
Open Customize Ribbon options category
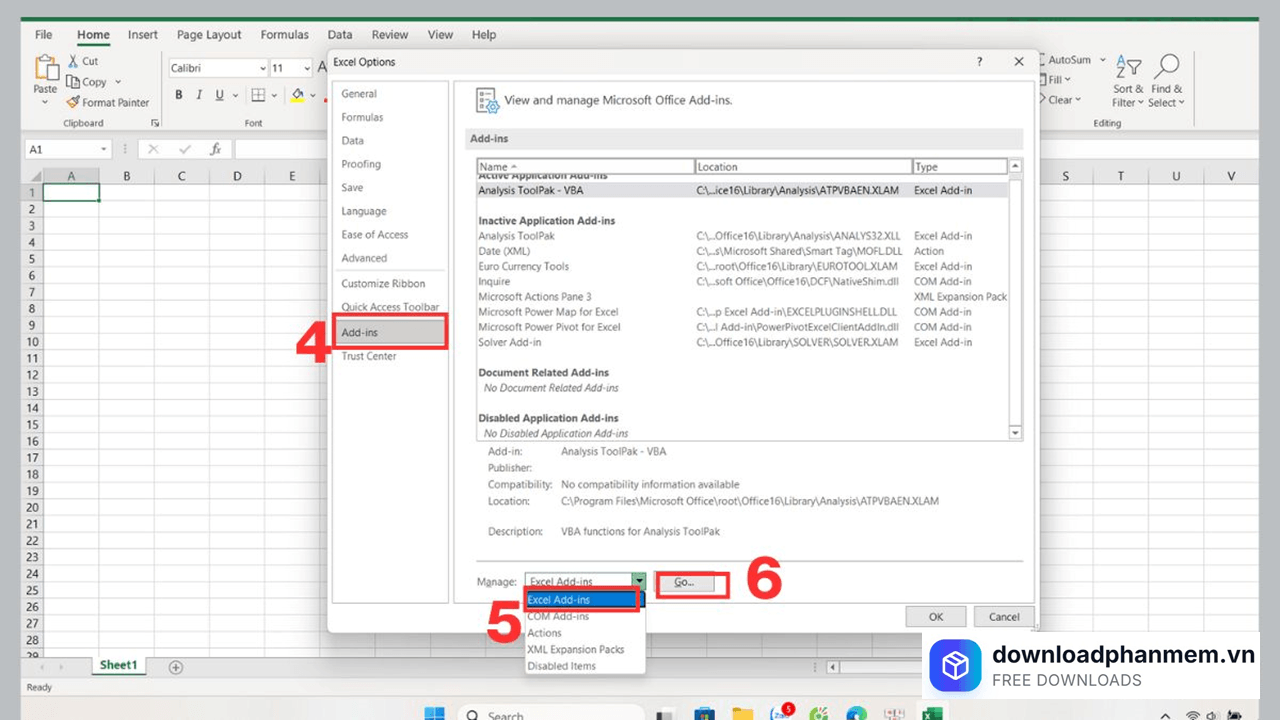pos(391,284)
